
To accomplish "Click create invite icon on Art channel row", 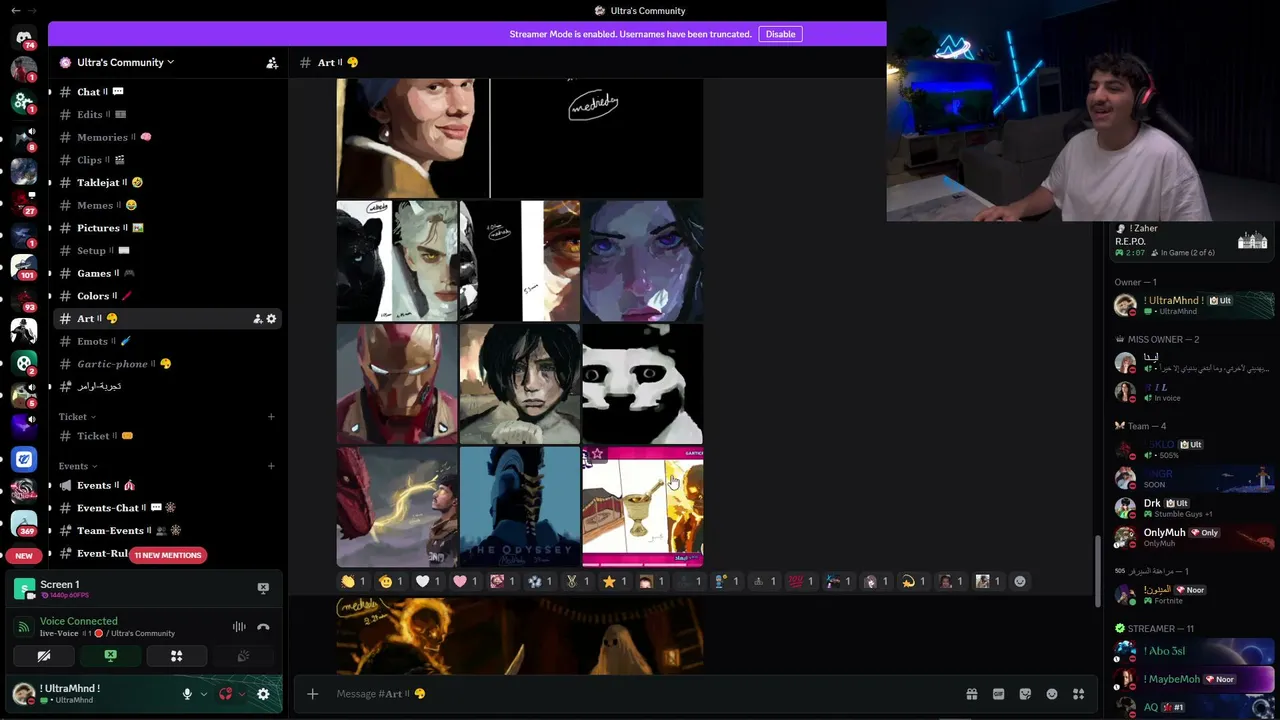I will click(x=257, y=319).
